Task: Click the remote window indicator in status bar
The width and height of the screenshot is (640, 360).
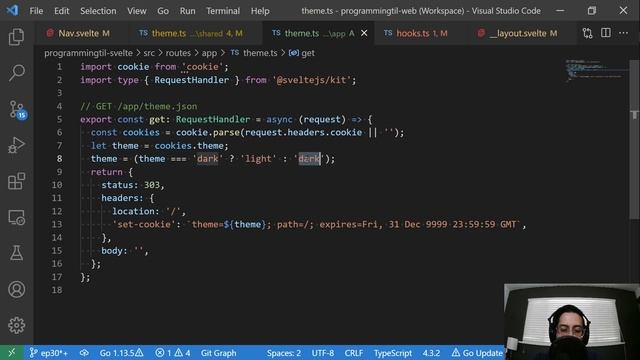Action: (11, 353)
